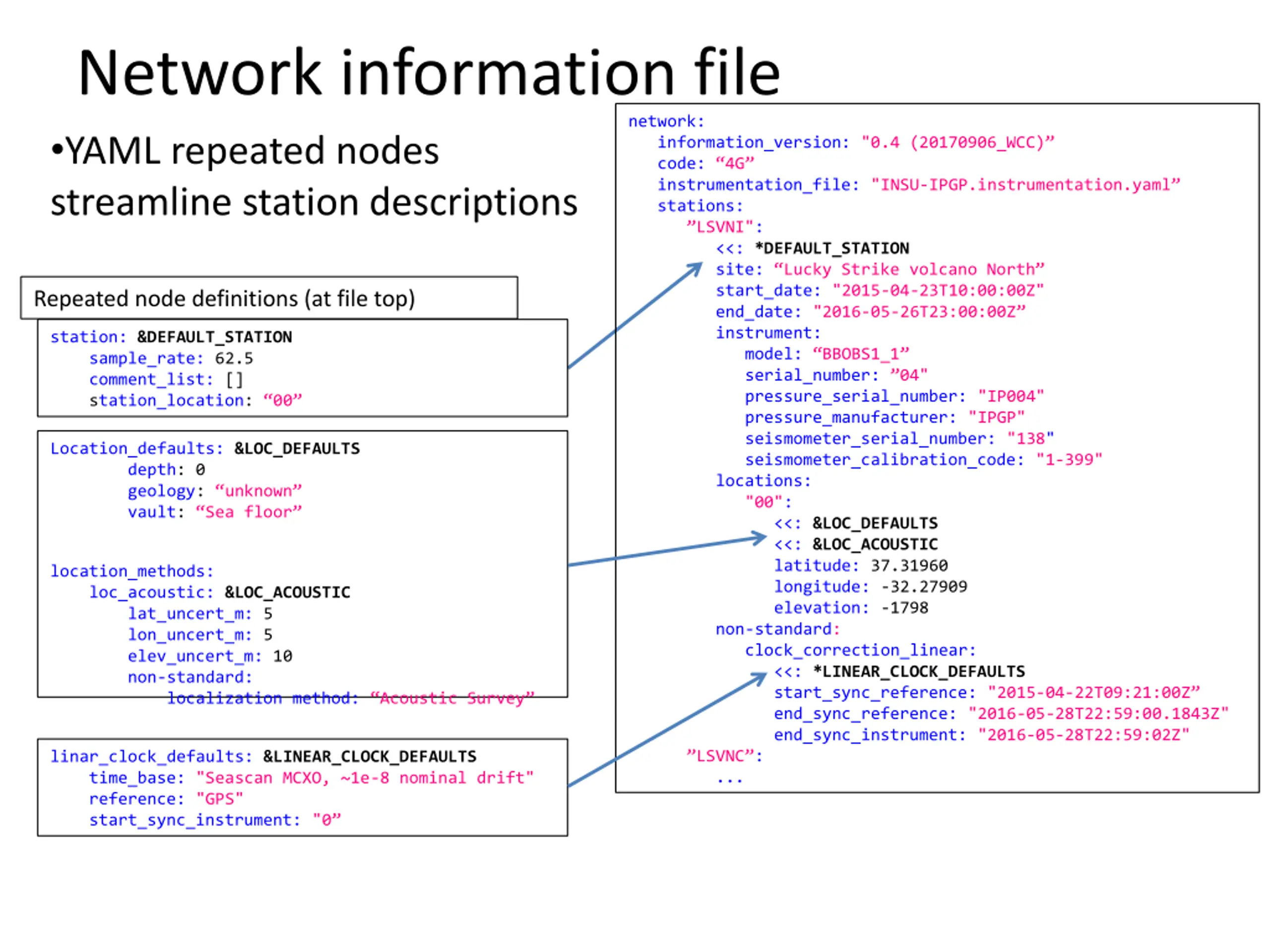The width and height of the screenshot is (1270, 952).
Task: Select the "<<: *LINEAR_CLOCK_DEFAULTS" merge line
Action: (x=900, y=671)
